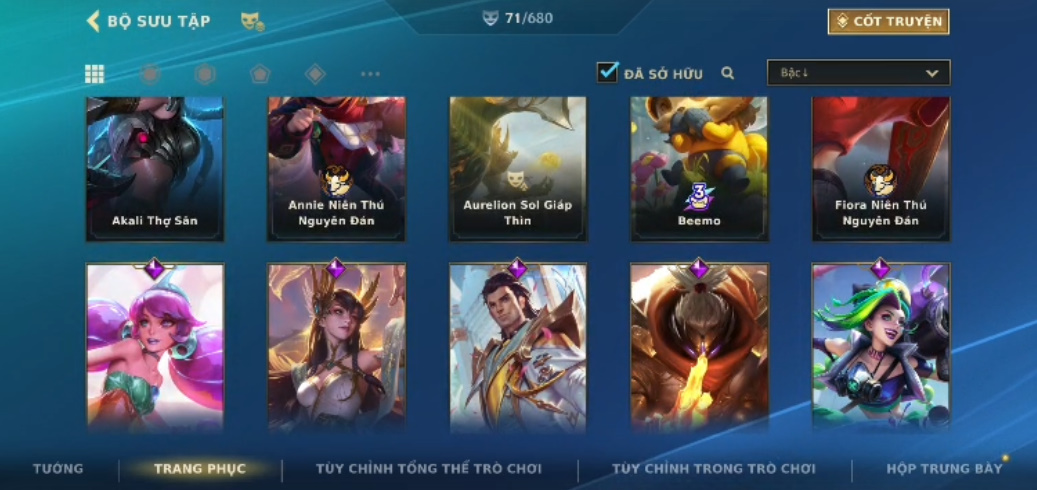Filter by the circle rarity gem icon

click(x=150, y=74)
